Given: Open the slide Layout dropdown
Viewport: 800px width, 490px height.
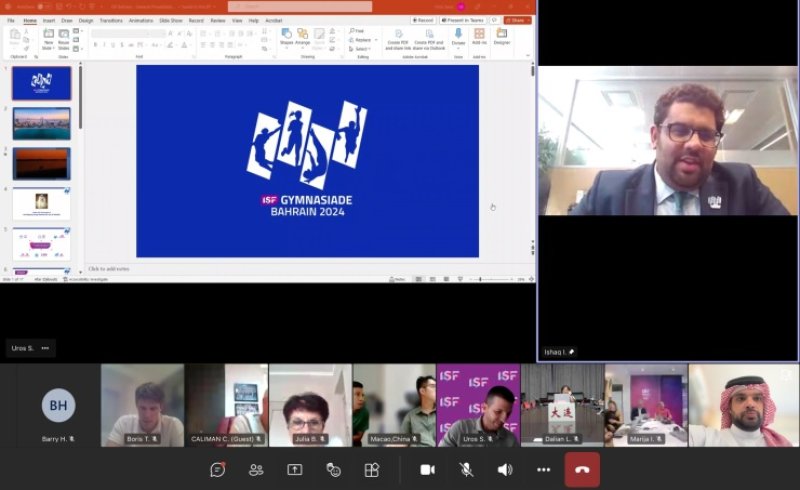Looking at the screenshot, I should [x=77, y=31].
